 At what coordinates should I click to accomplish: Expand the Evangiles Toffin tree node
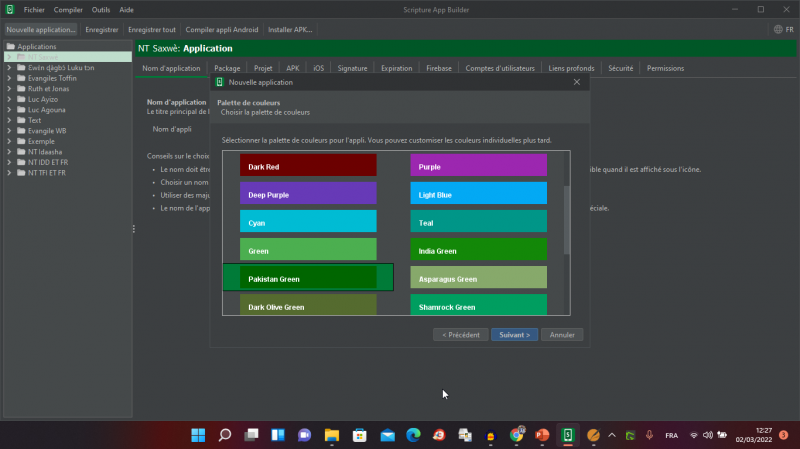tap(9, 78)
